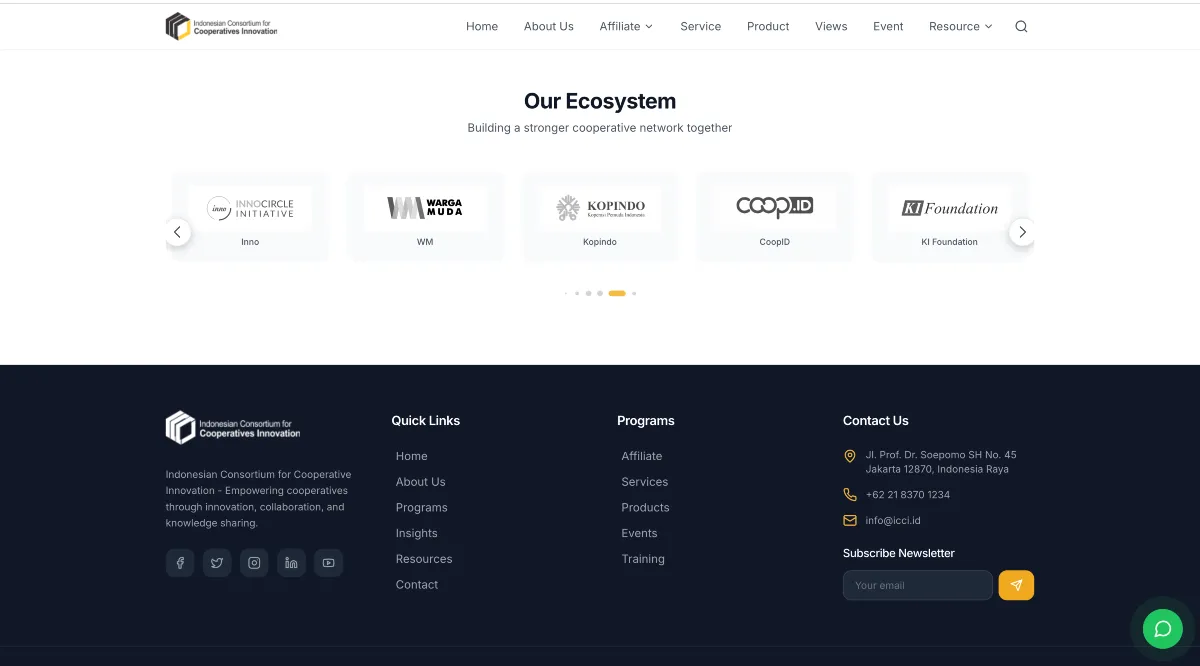Open Services under Programs
1200x666 pixels.
pos(645,482)
